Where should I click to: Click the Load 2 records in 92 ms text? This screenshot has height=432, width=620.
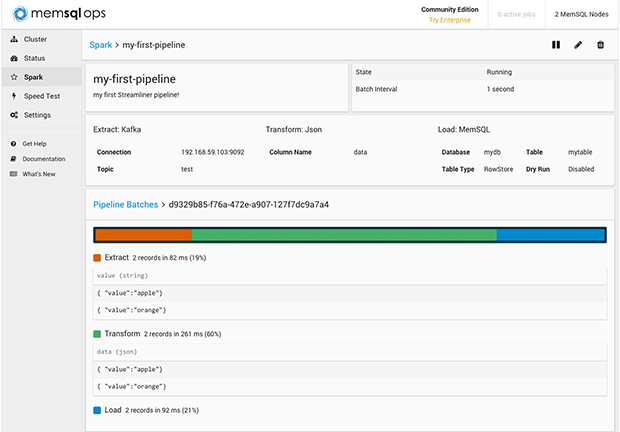162,410
